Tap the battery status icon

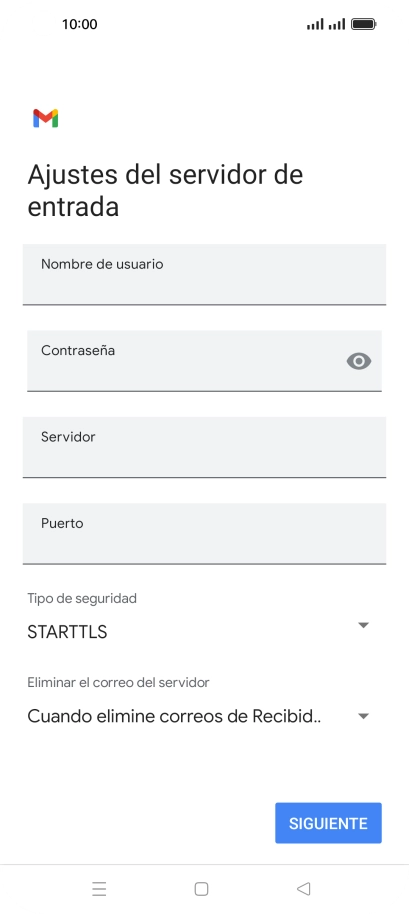[x=364, y=24]
